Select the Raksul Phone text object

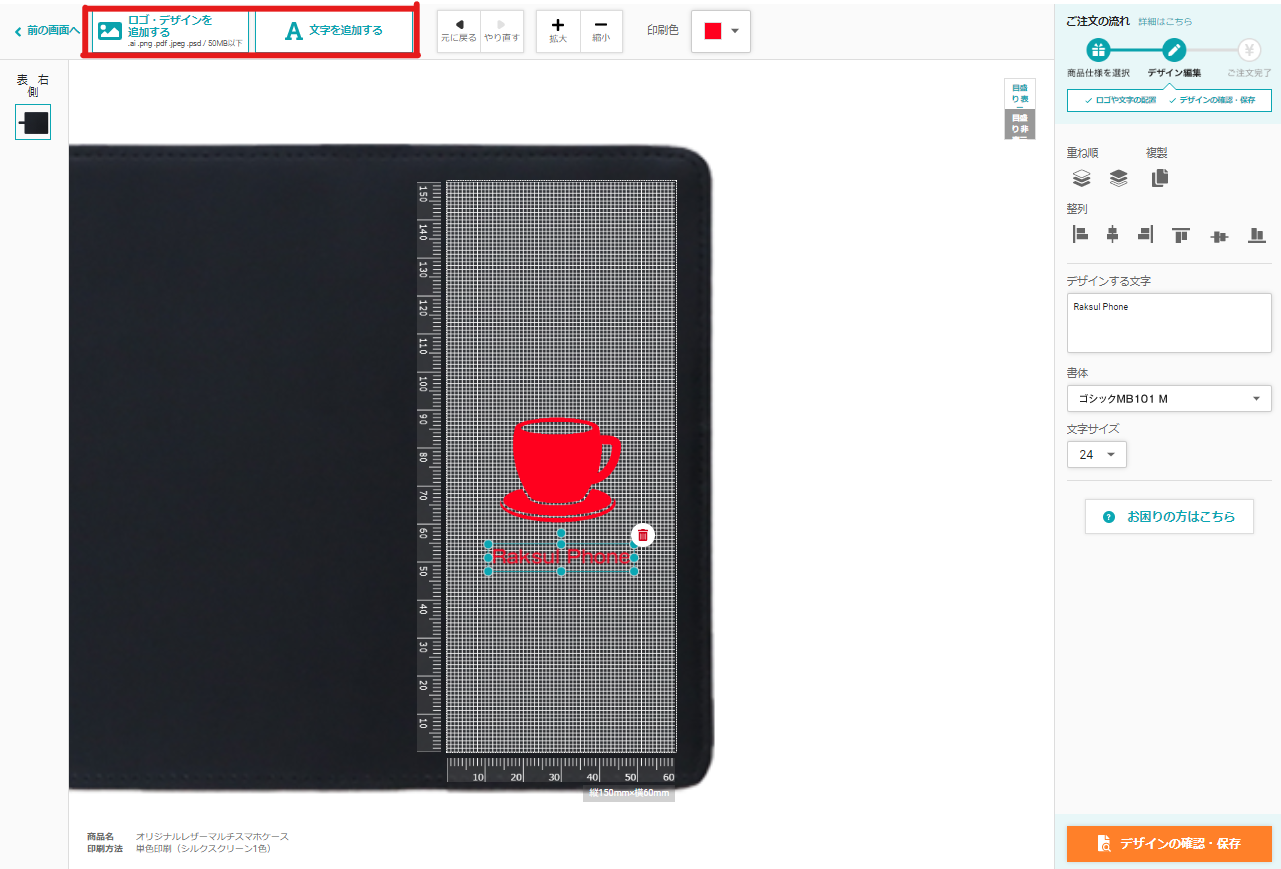(560, 557)
